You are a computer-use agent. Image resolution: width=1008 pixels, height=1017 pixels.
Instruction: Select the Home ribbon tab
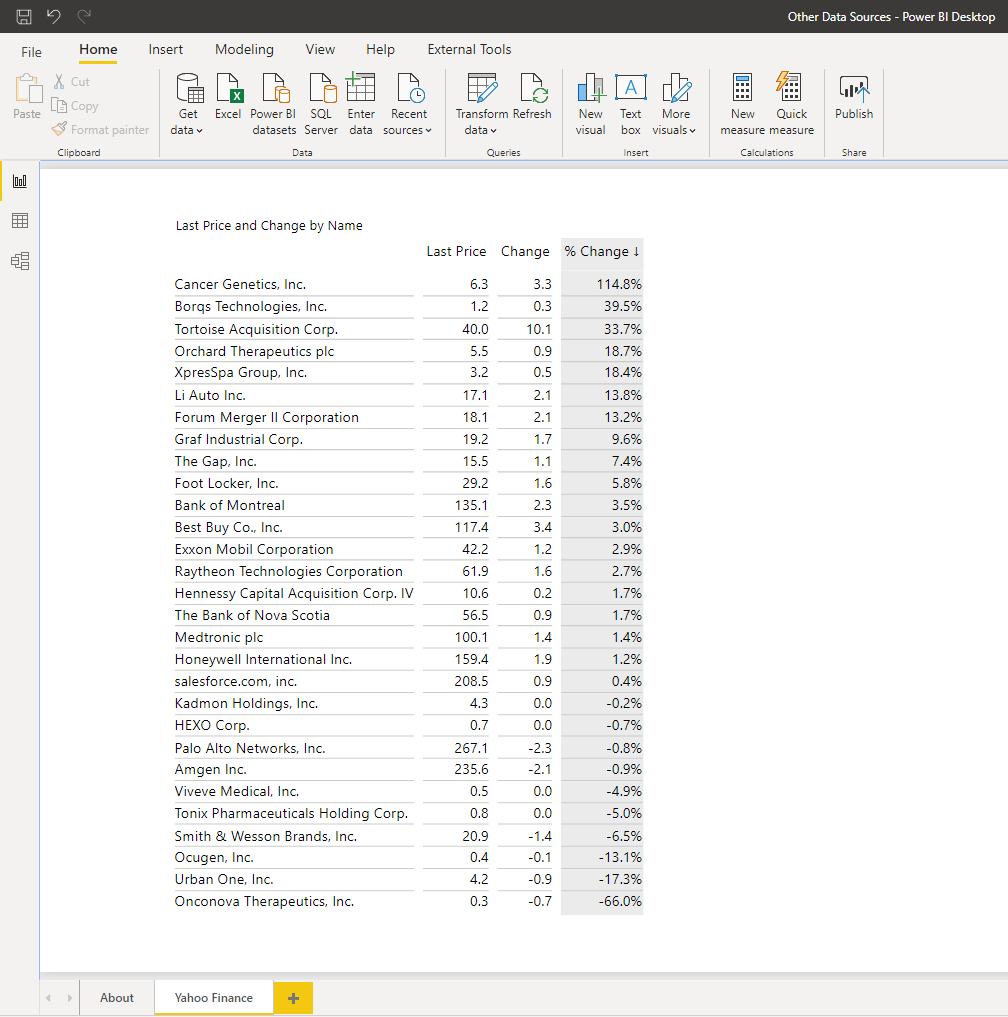[x=98, y=50]
